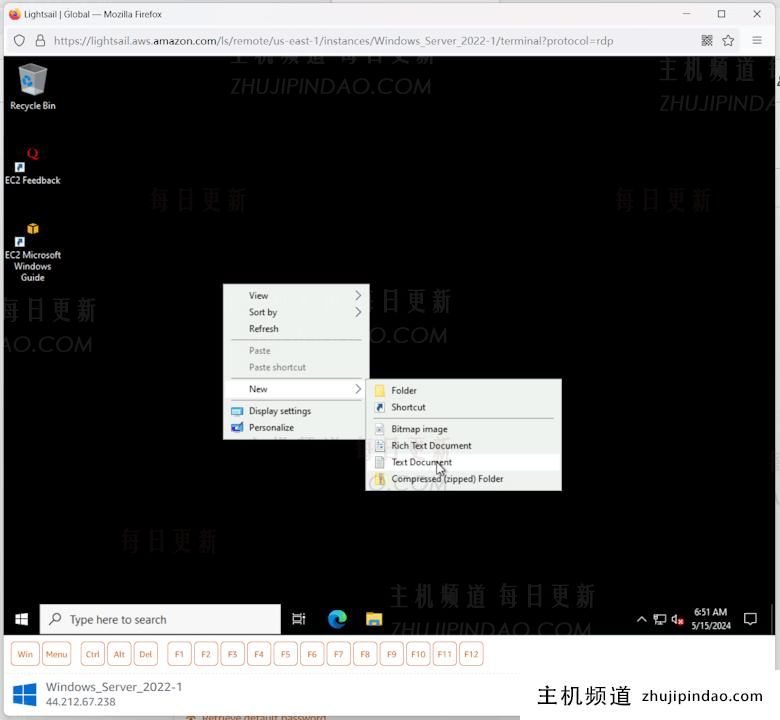The image size is (780, 720).
Task: Launch Microsoft Edge from the taskbar
Action: click(x=337, y=619)
